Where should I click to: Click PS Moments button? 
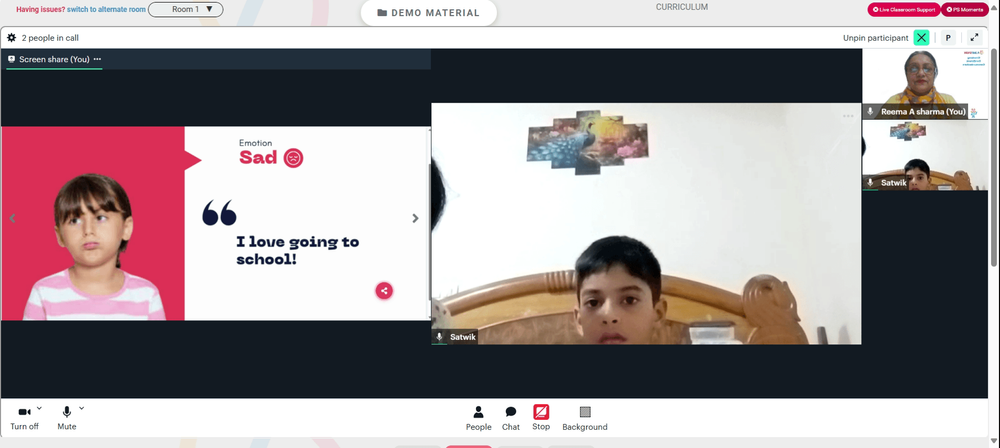pyautogui.click(x=965, y=10)
